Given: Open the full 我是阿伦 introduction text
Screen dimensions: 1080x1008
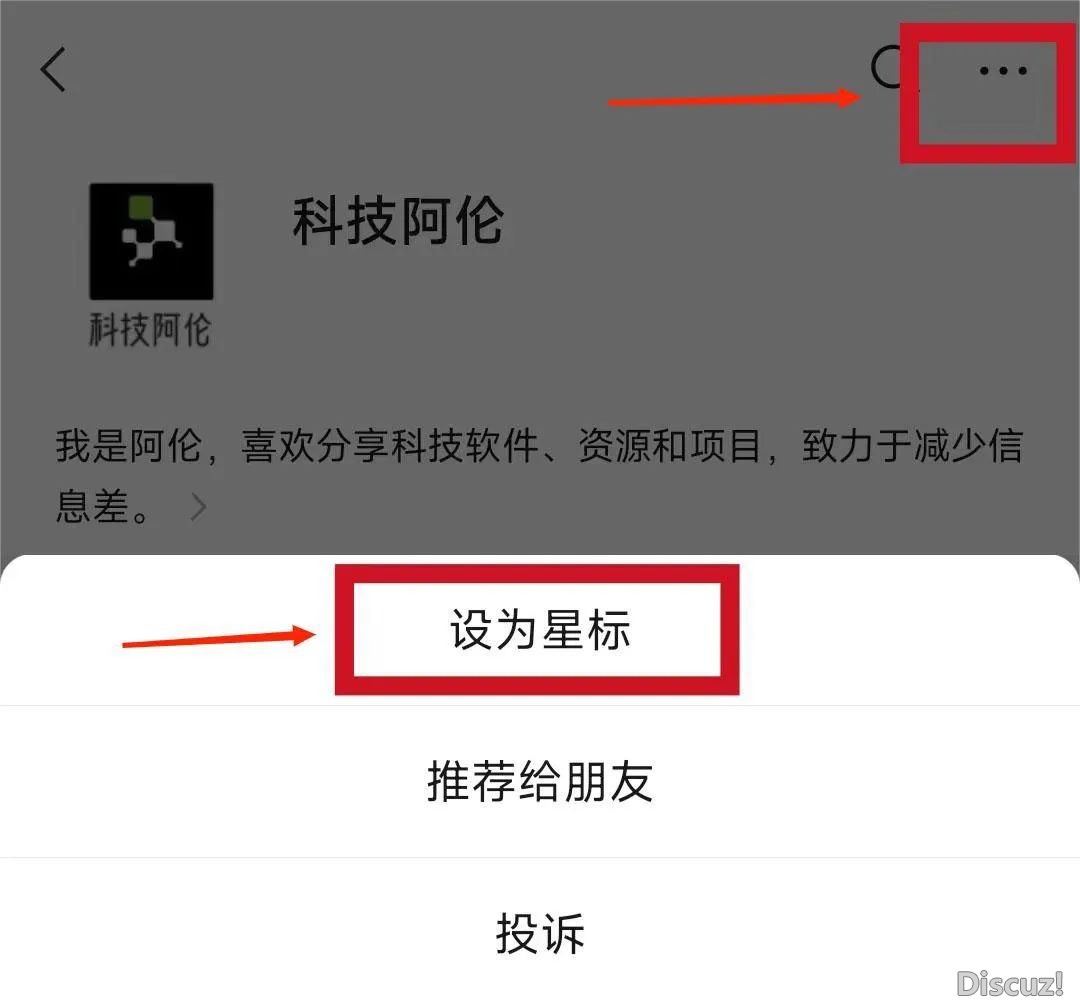Looking at the screenshot, I should pos(539,475).
